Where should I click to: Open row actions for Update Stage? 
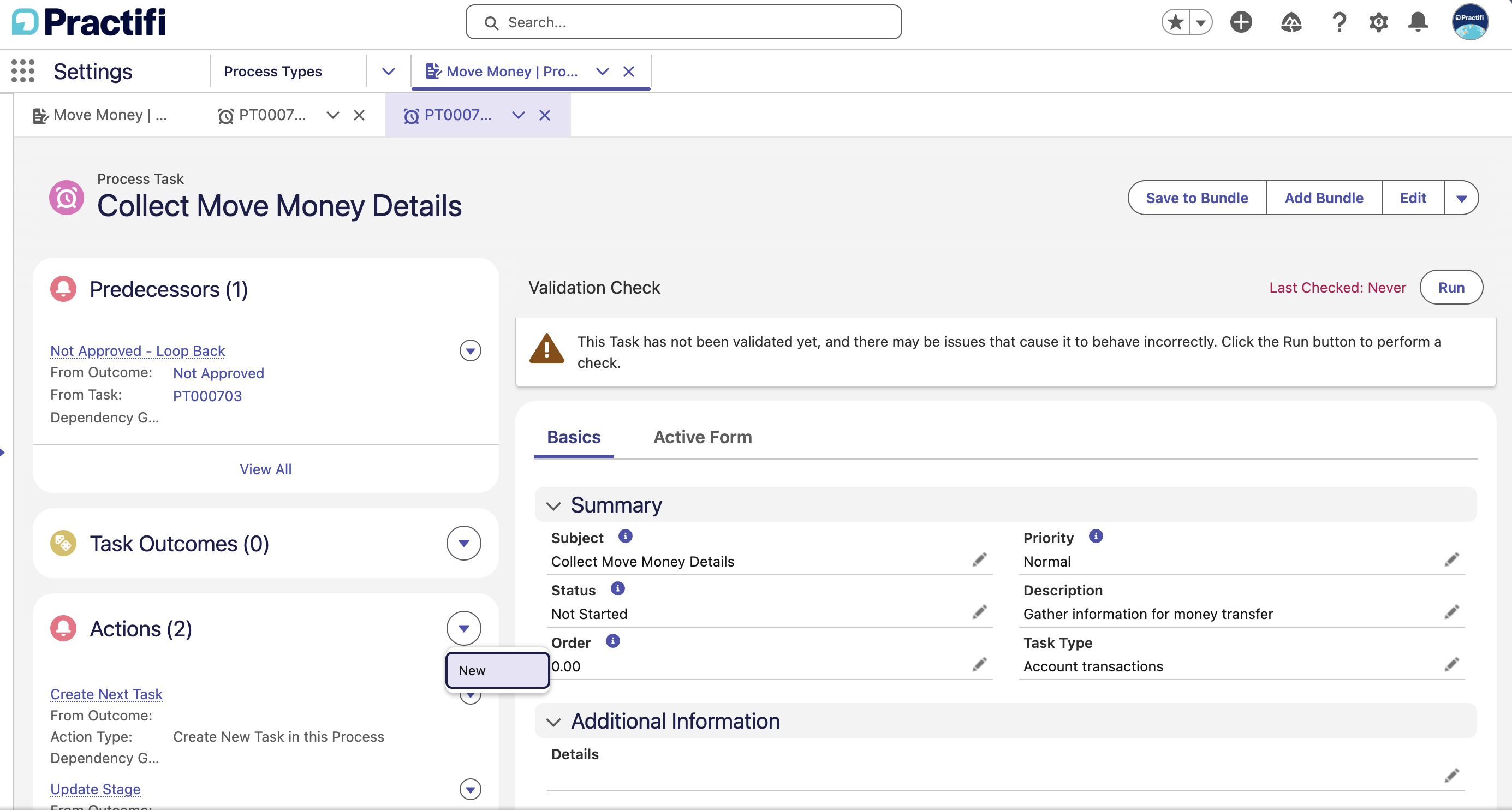pos(470,789)
